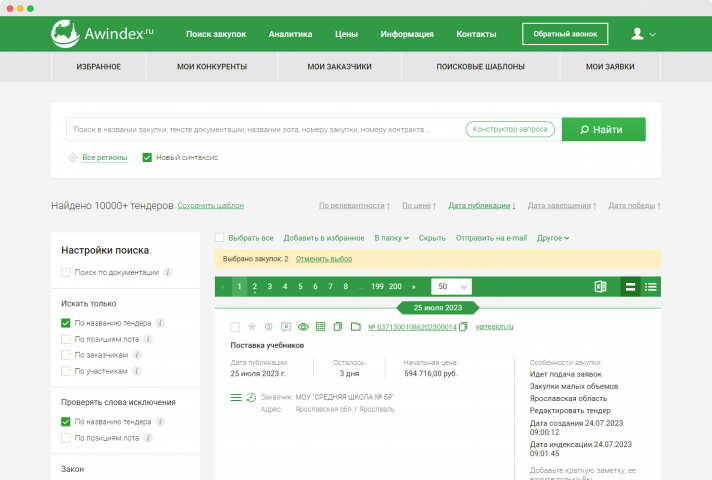Click the region target icon beside Все регионы
712x480 pixels.
[73, 158]
